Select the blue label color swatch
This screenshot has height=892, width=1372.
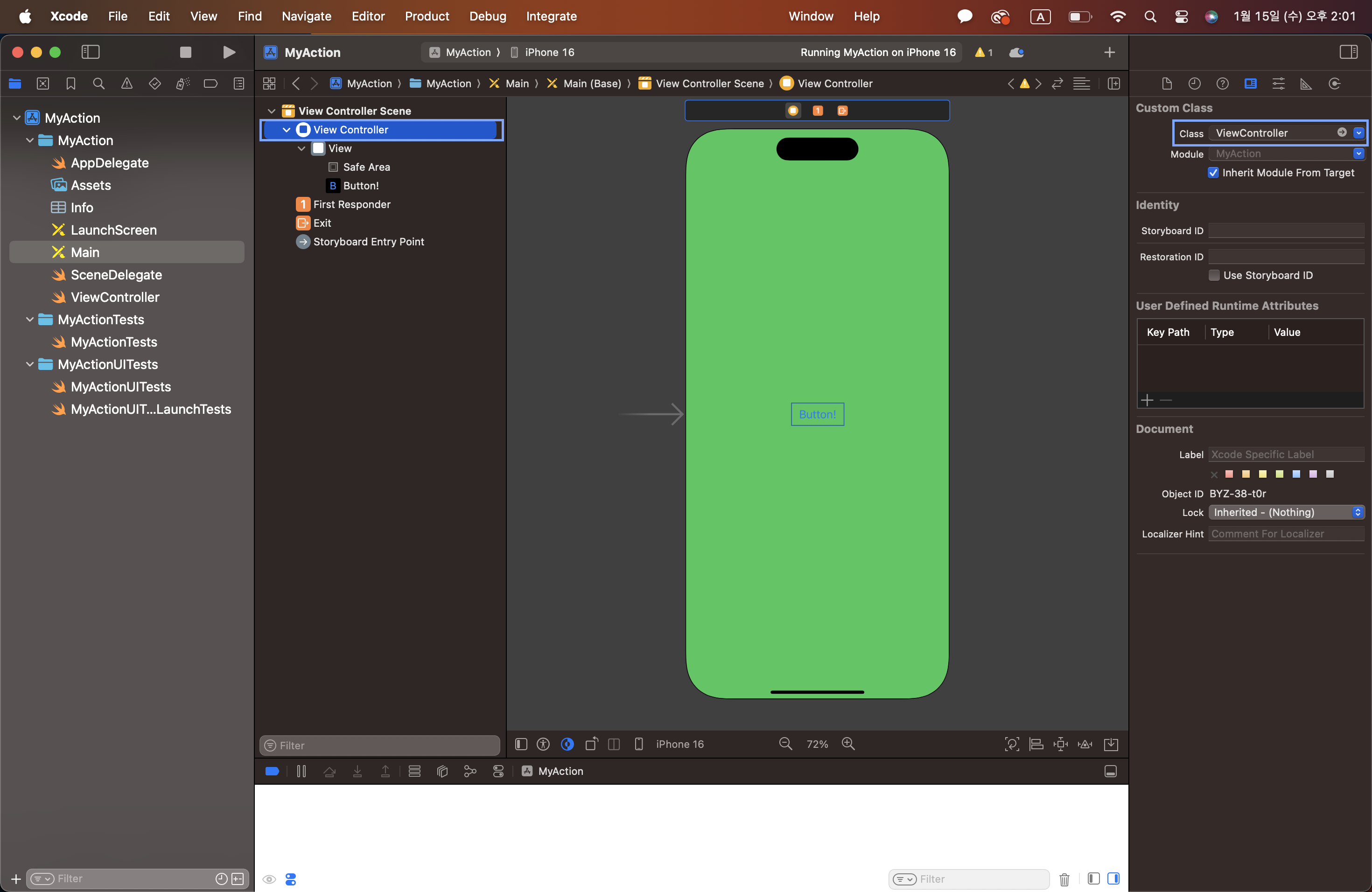[1296, 474]
